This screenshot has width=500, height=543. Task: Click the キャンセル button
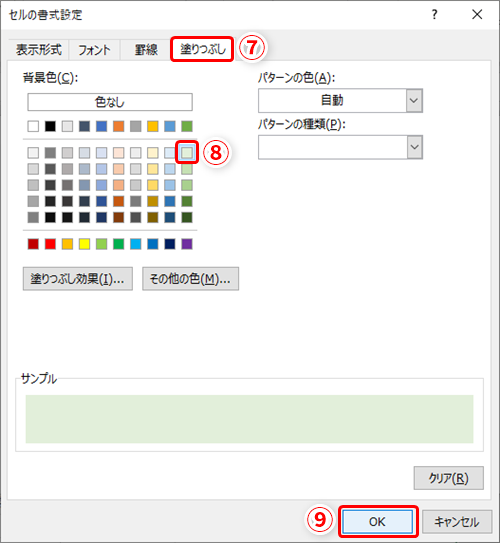457,522
